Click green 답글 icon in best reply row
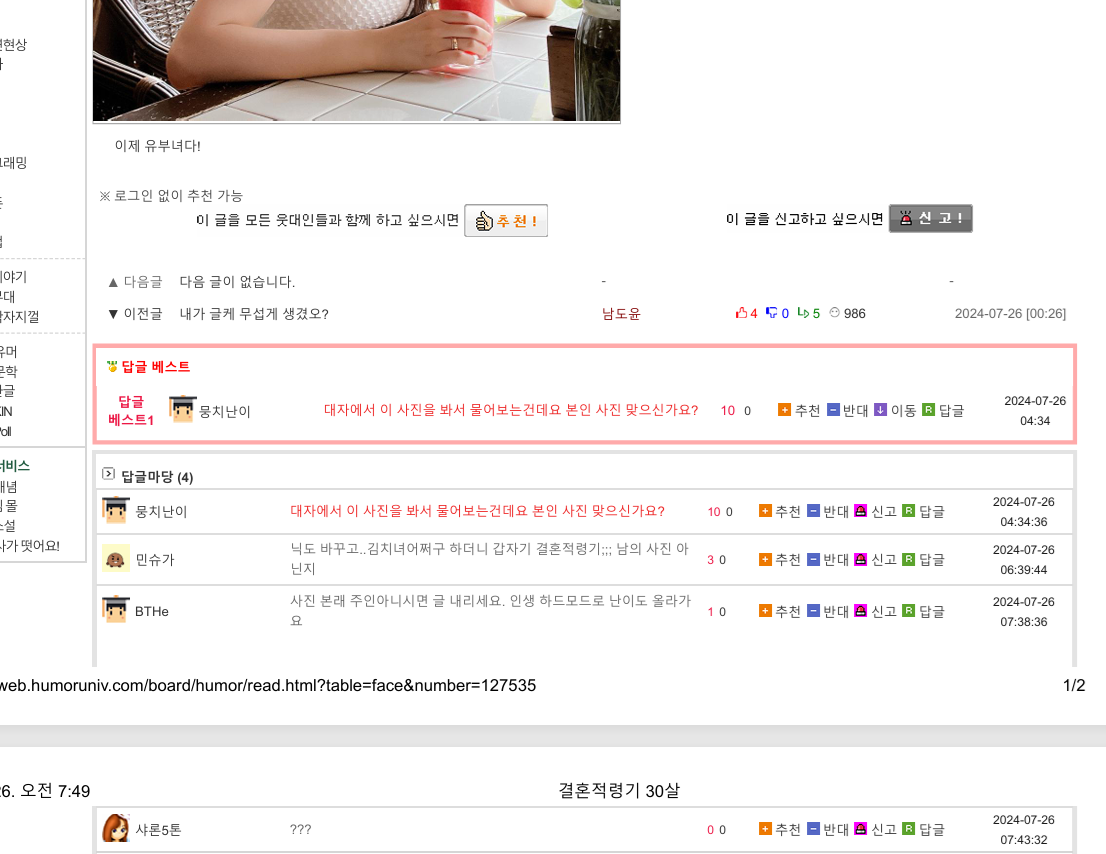The height and width of the screenshot is (854, 1106). pyautogui.click(x=928, y=410)
